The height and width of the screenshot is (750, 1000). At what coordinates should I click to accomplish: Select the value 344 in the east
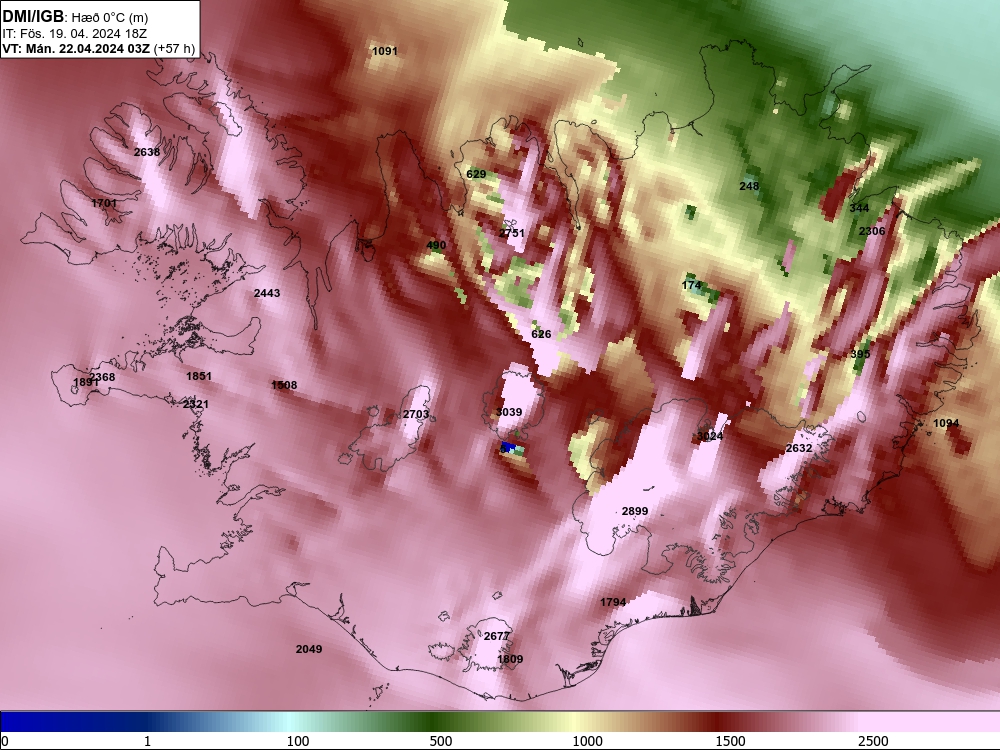pyautogui.click(x=859, y=208)
